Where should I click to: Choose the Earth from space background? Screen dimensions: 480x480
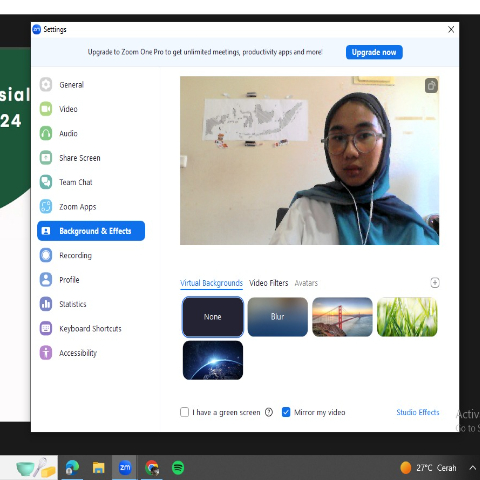[x=213, y=360]
